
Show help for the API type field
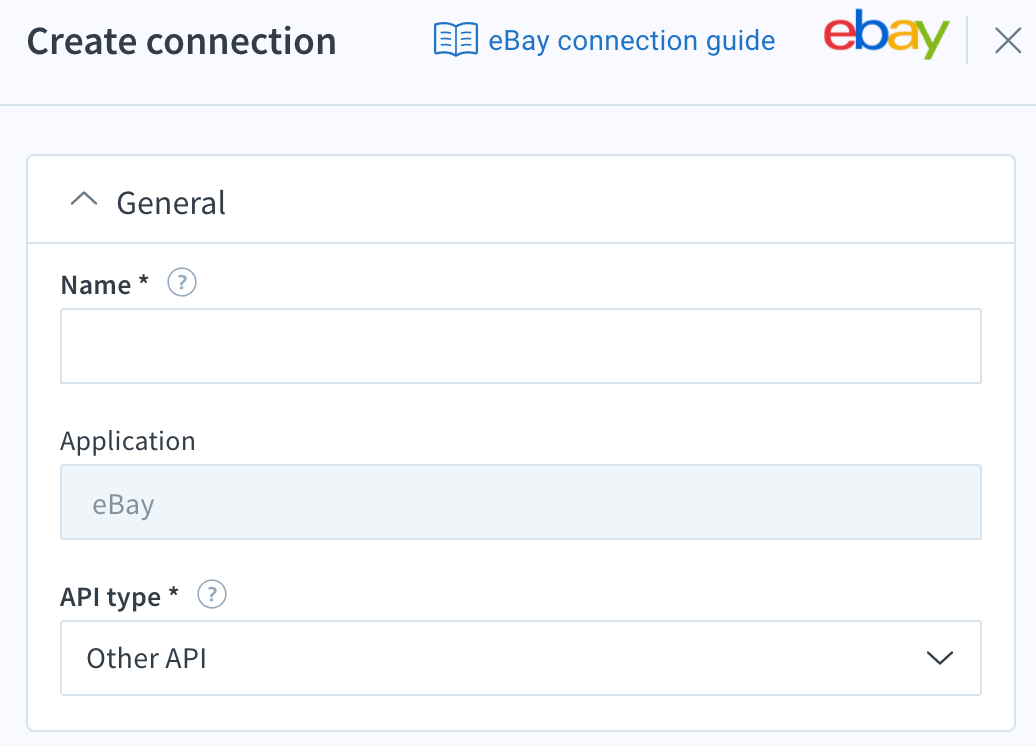click(212, 595)
